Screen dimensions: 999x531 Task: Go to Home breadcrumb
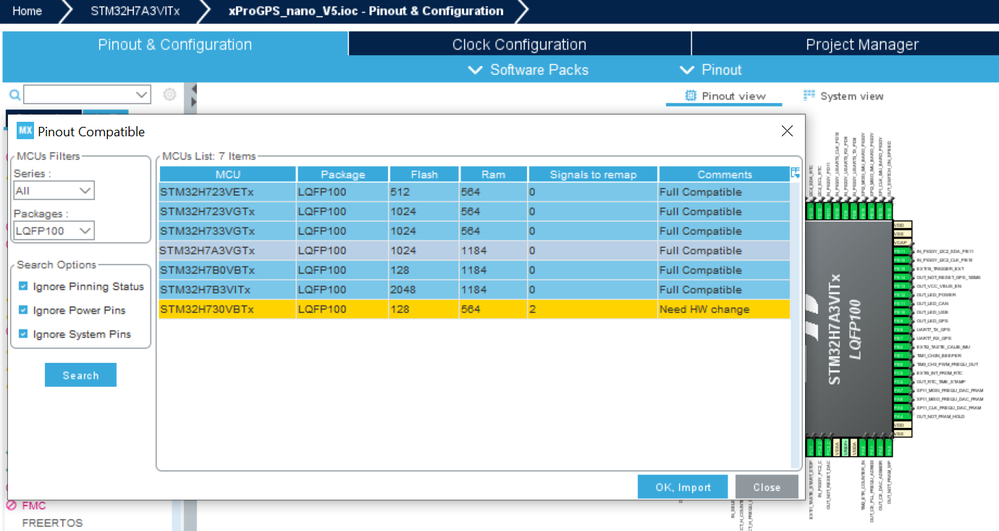[x=27, y=11]
